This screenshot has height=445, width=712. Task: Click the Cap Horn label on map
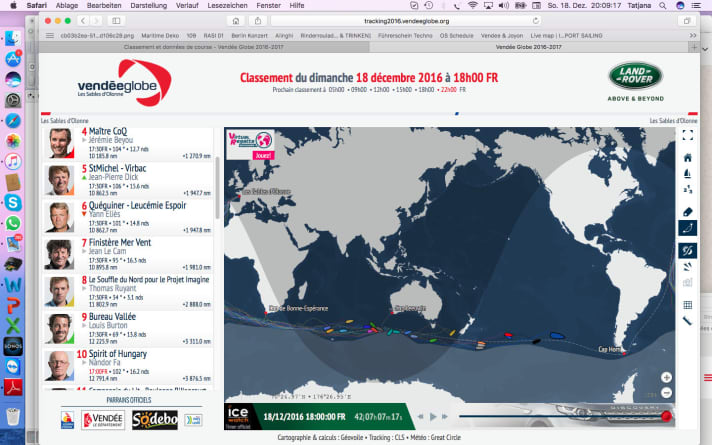point(609,349)
